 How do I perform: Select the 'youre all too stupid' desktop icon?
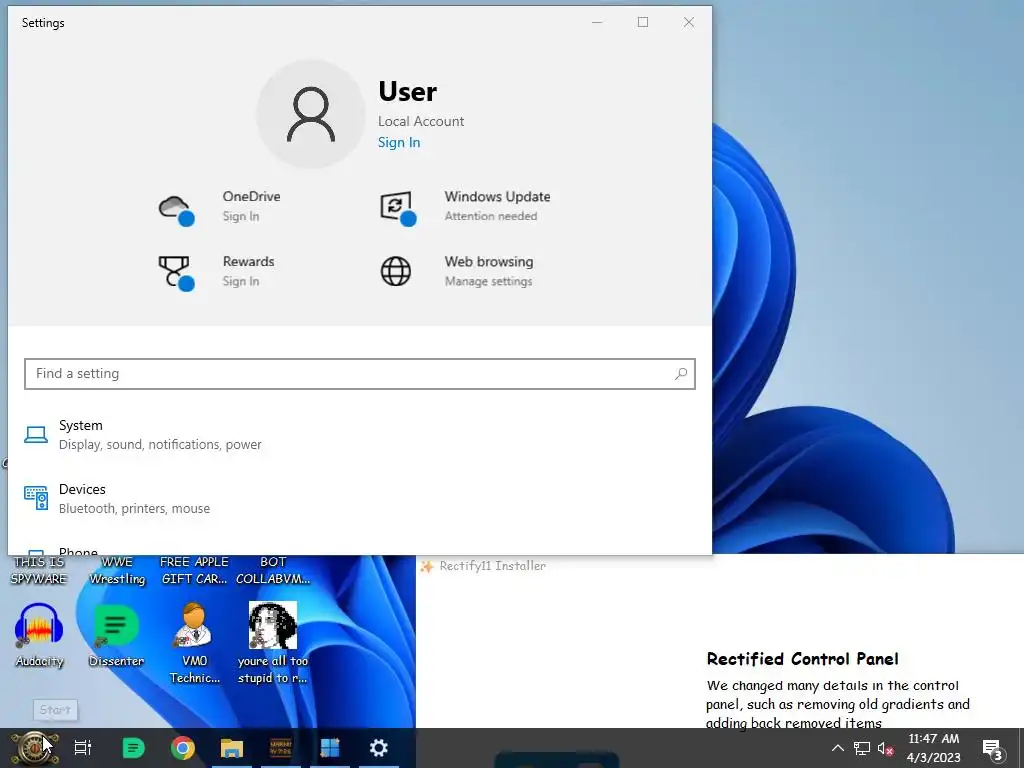pyautogui.click(x=272, y=643)
